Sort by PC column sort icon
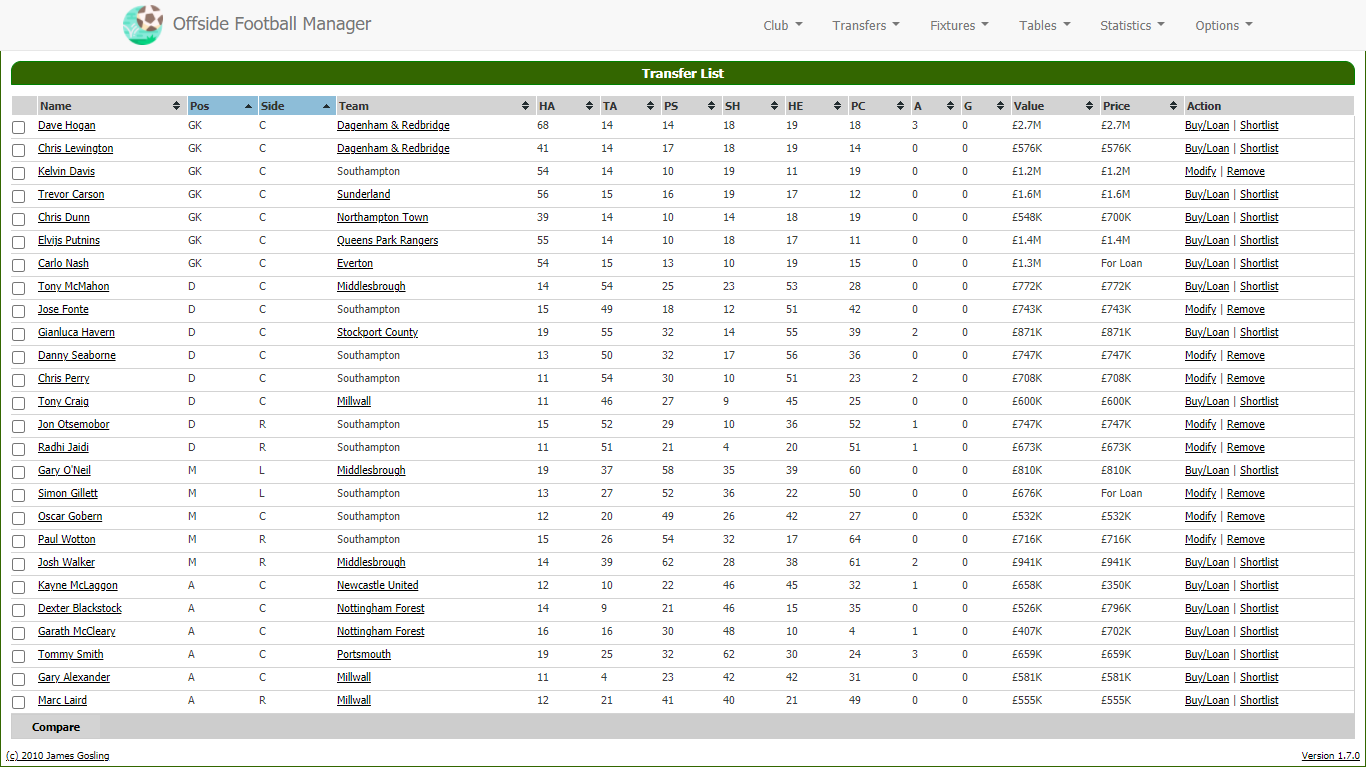Viewport: 1366px width, 768px height. [x=899, y=106]
